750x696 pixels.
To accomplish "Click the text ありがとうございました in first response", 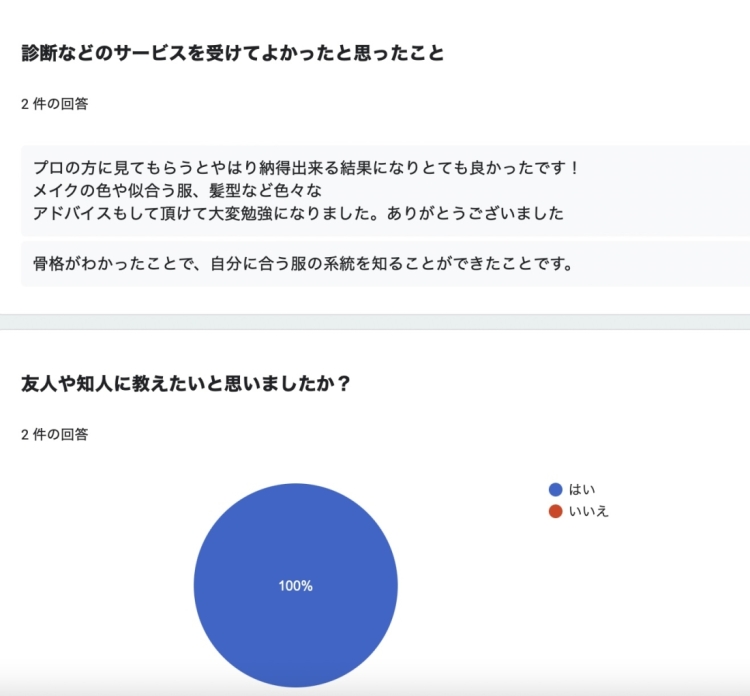I will tap(475, 213).
